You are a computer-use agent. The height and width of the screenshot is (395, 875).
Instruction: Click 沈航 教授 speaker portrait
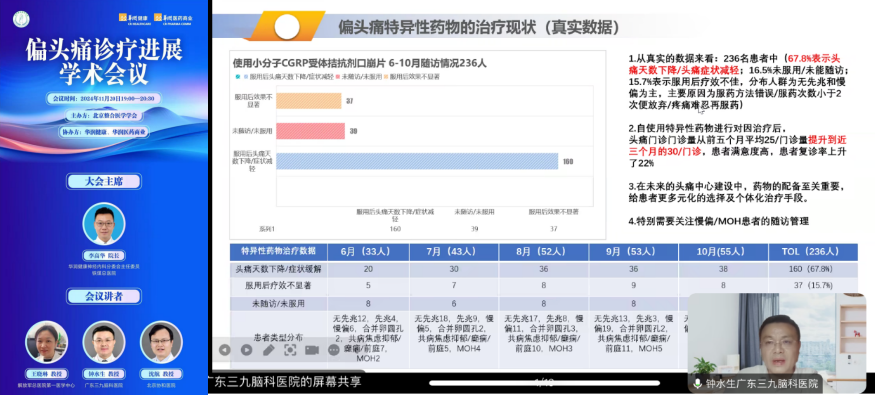coord(161,342)
